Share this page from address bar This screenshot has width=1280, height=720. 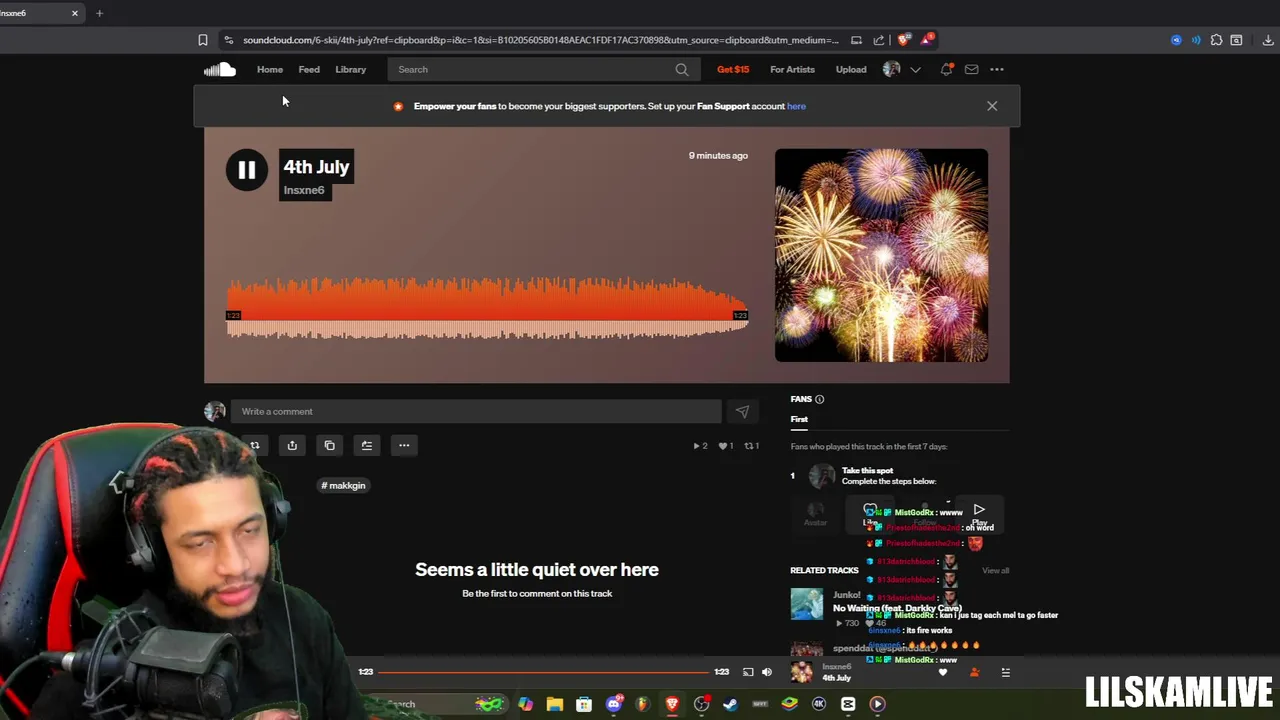click(879, 40)
